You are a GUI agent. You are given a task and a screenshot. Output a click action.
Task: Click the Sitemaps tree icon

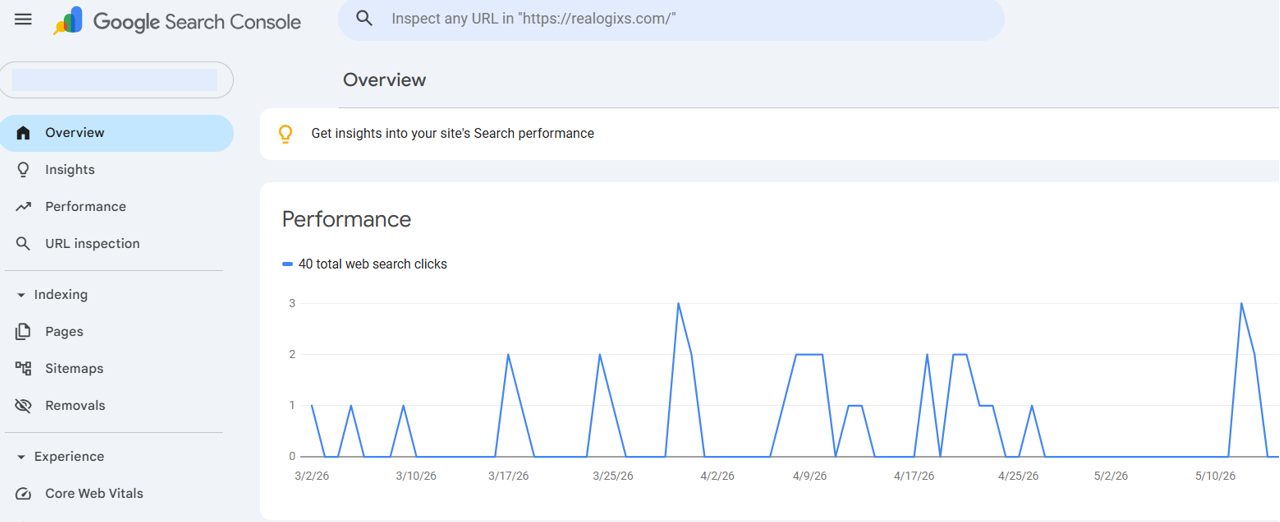[x=23, y=369]
